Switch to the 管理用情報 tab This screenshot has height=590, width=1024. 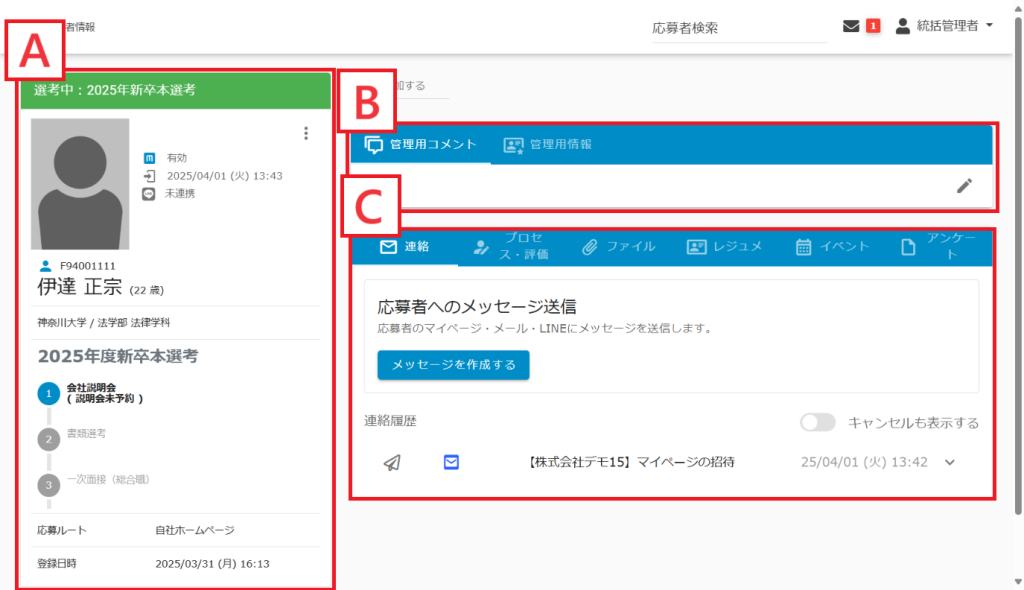pyautogui.click(x=548, y=145)
